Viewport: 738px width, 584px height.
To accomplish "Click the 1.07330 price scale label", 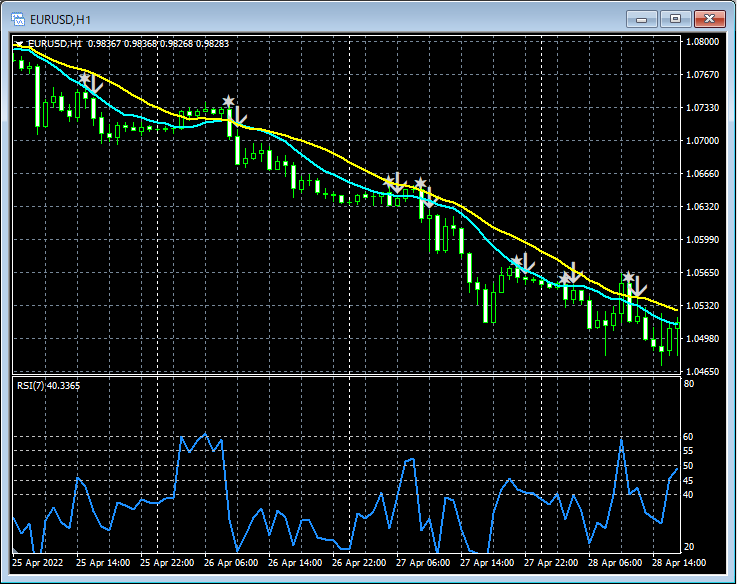I will pyautogui.click(x=703, y=108).
